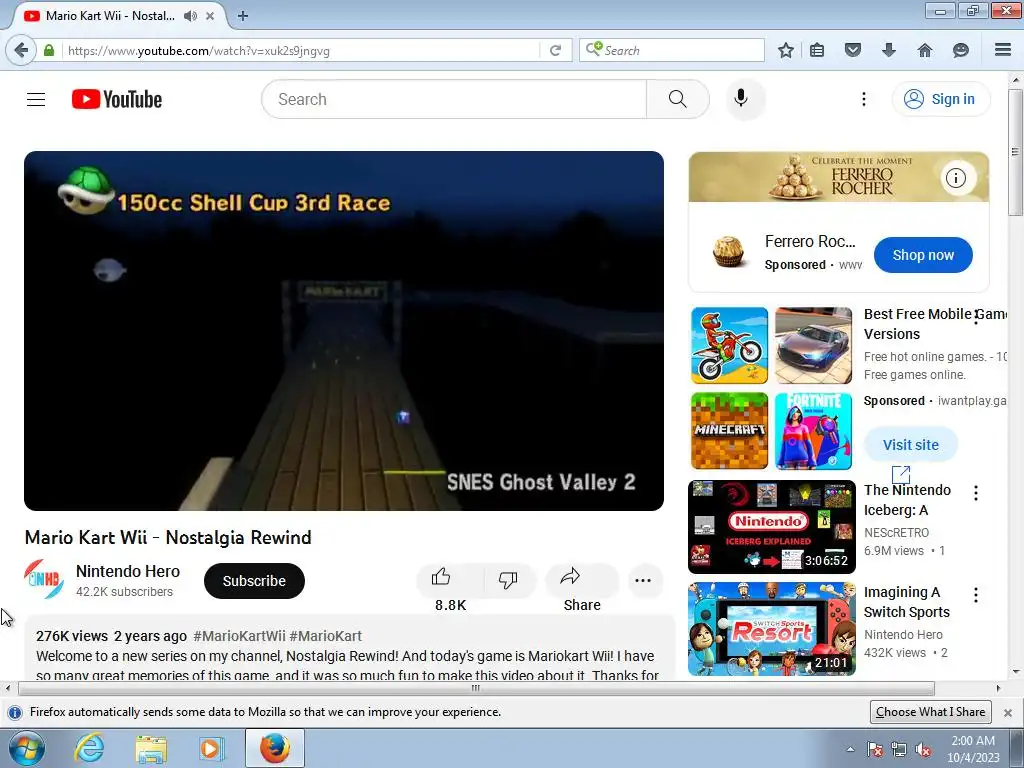This screenshot has width=1024, height=768.
Task: Open Firefox hamburger menu
Action: pyautogui.click(x=1003, y=50)
